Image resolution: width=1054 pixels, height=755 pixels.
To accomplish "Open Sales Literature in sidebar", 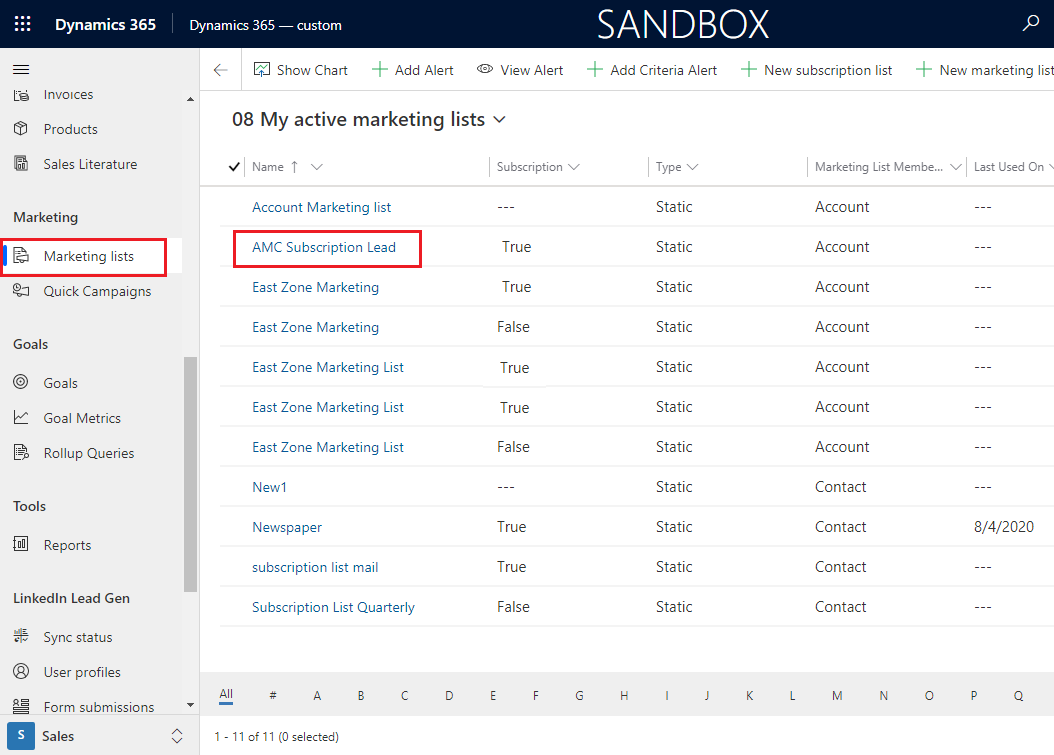I will pos(90,164).
